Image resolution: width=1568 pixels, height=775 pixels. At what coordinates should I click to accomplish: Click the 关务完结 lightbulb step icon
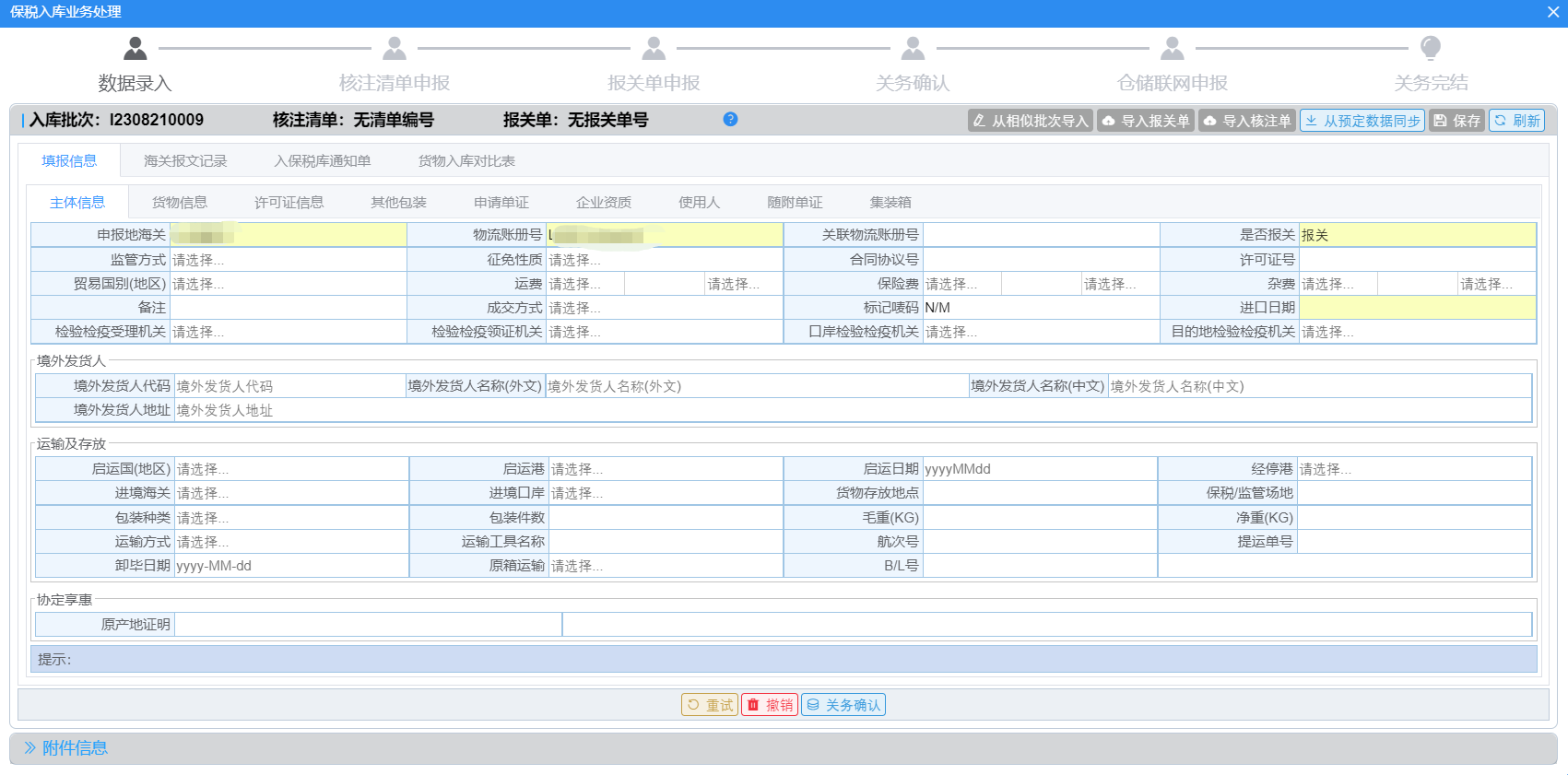click(x=1431, y=48)
